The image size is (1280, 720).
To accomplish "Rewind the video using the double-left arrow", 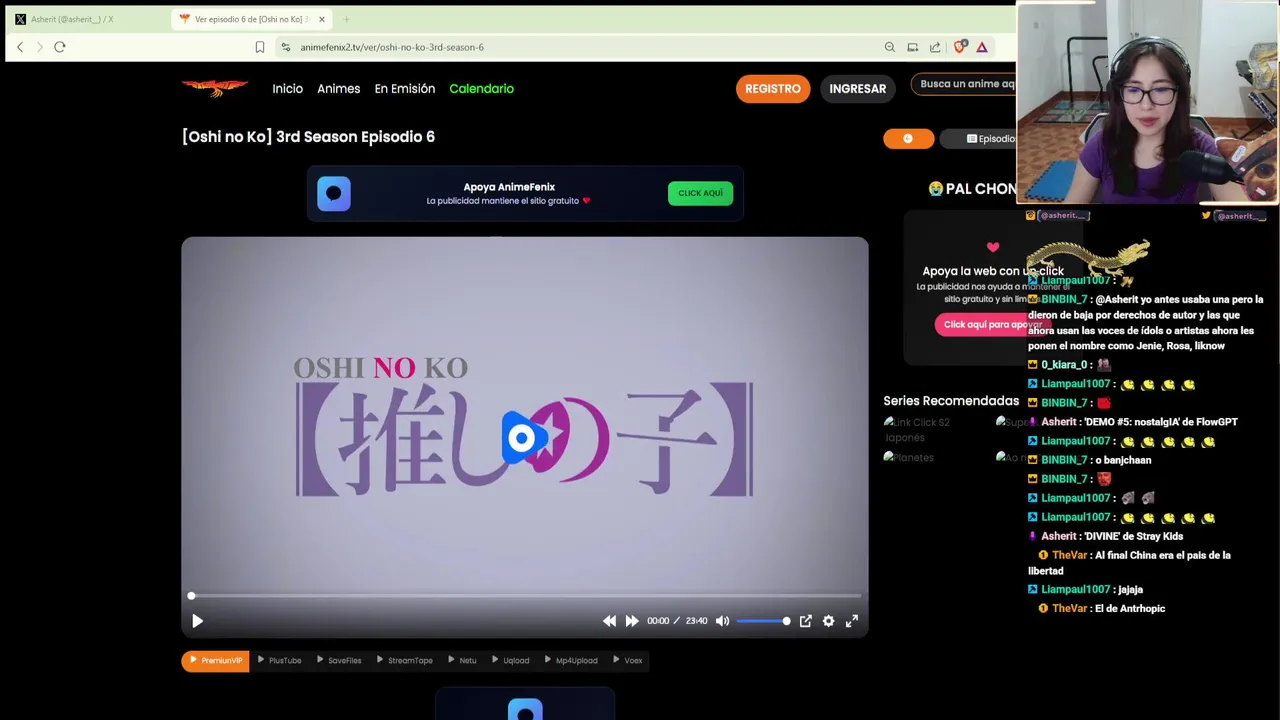I will [x=609, y=621].
